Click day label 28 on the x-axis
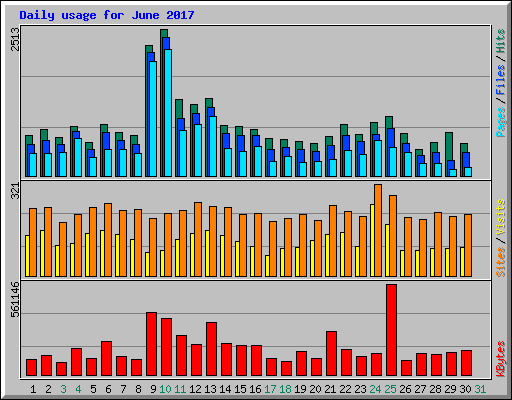This screenshot has width=512, height=400. (435, 389)
